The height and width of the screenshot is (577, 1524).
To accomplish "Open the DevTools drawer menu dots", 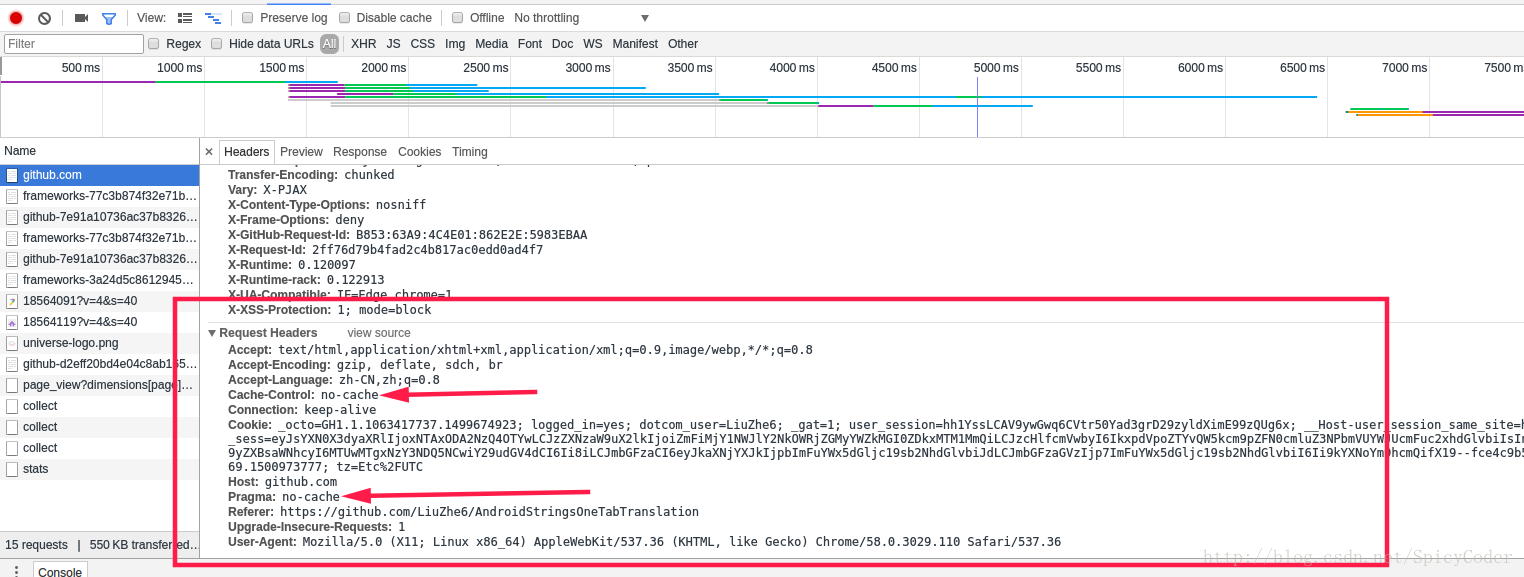I will point(16,571).
